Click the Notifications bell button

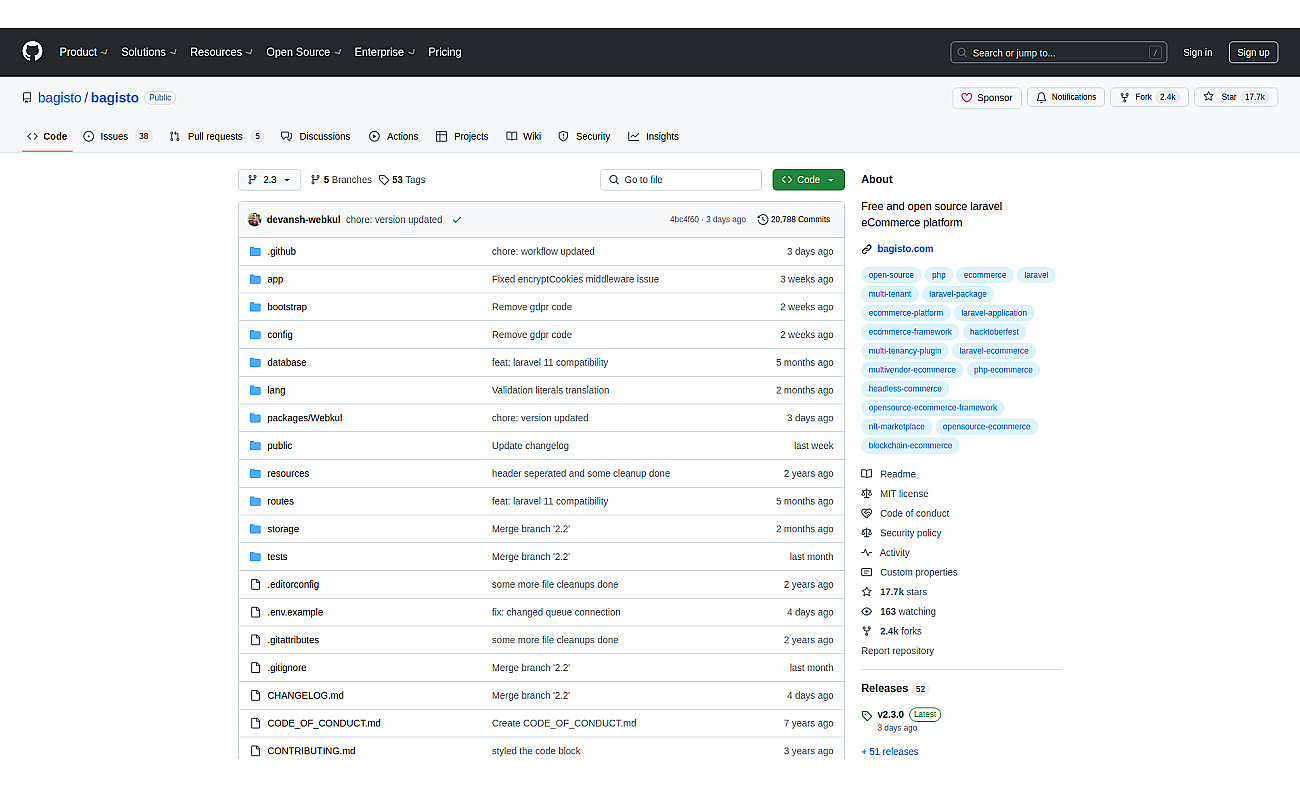[x=1066, y=98]
